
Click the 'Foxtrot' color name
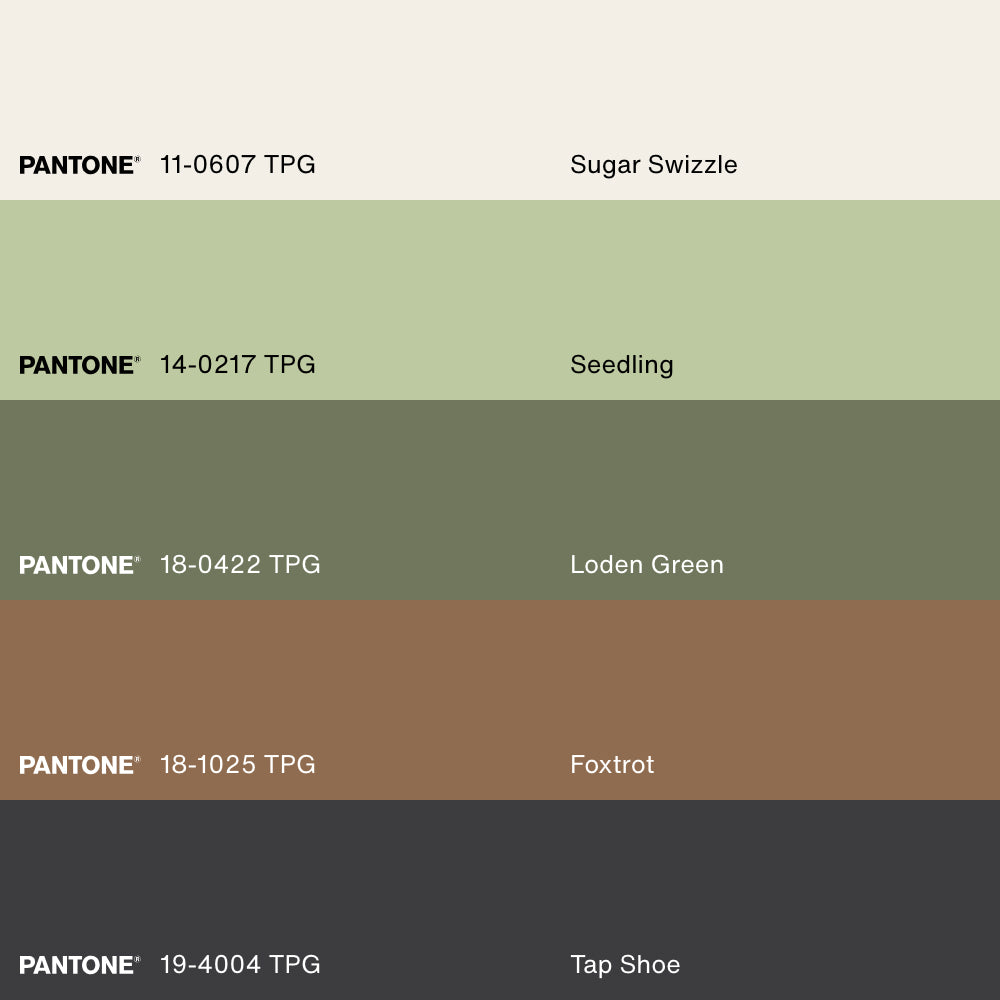tap(612, 765)
